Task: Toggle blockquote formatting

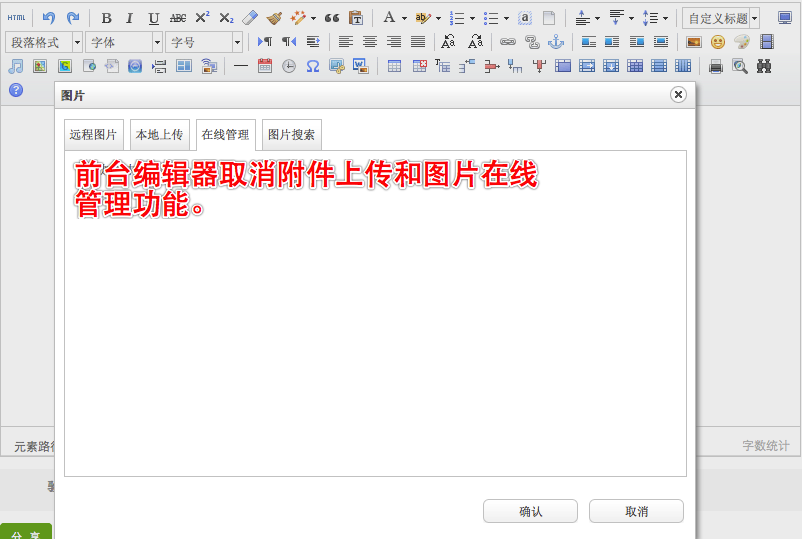Action: click(331, 18)
